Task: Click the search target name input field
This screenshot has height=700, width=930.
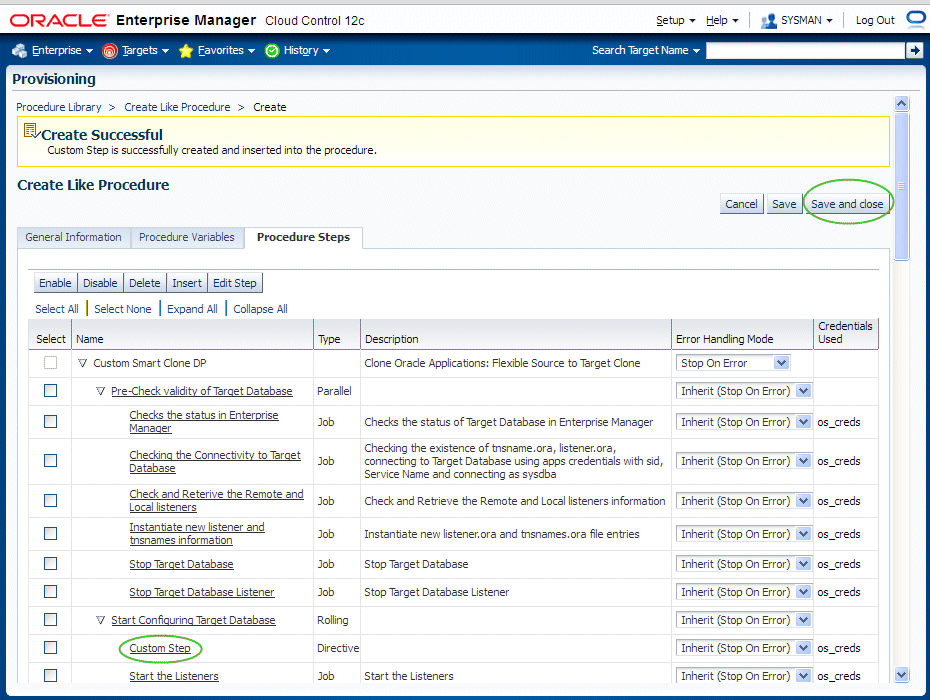Action: (805, 50)
